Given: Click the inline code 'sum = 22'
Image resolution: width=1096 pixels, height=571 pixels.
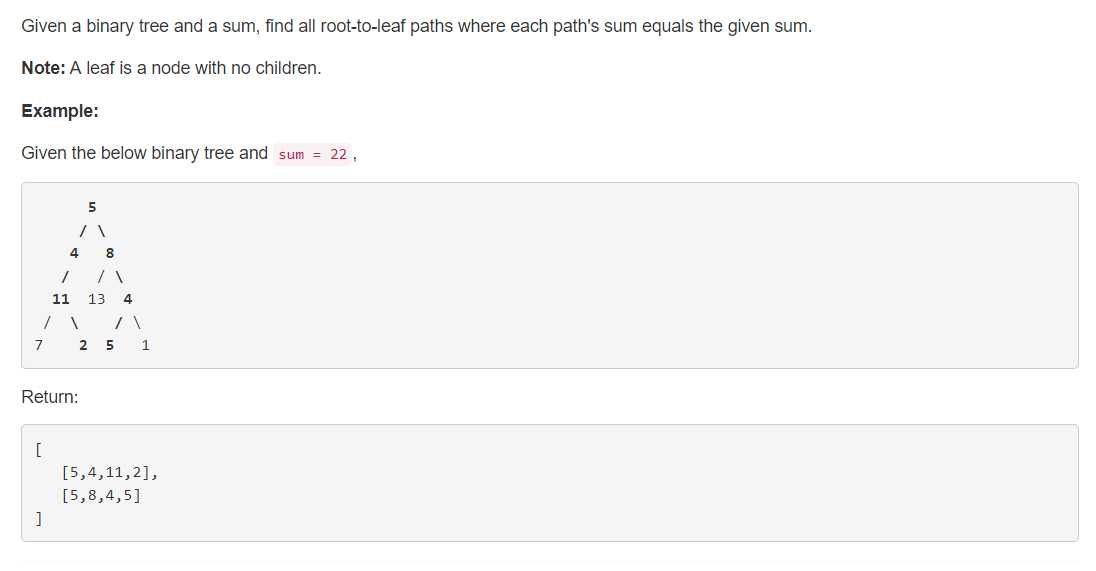Looking at the screenshot, I should tap(312, 154).
